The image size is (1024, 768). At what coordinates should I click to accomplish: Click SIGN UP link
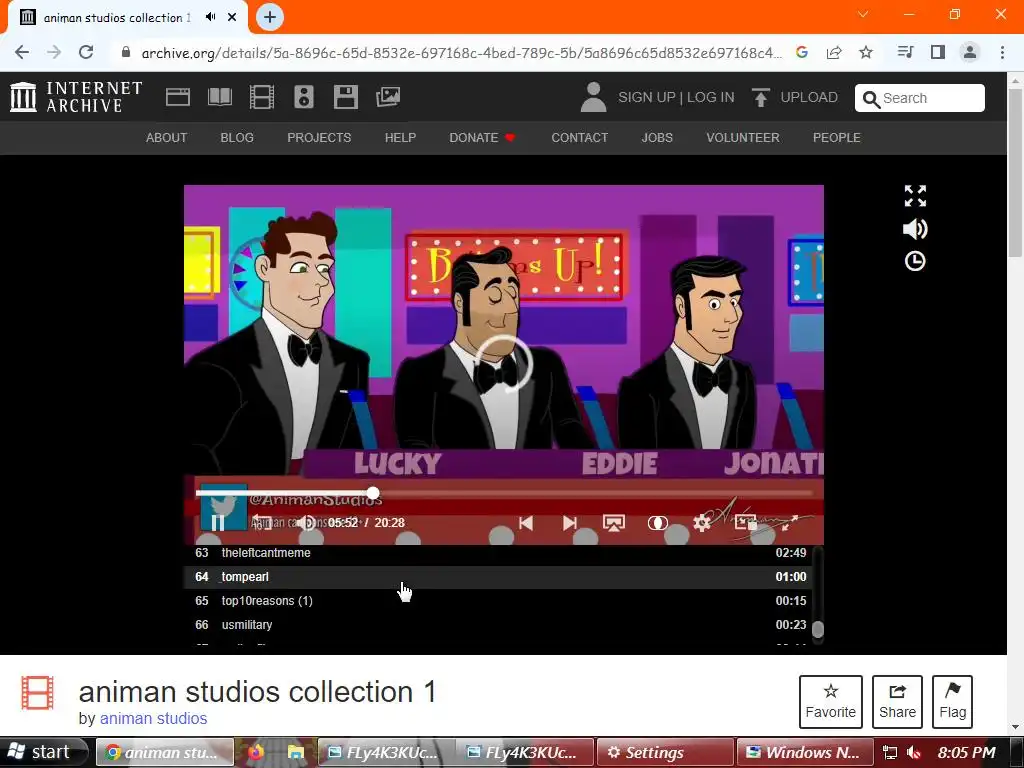tap(647, 97)
